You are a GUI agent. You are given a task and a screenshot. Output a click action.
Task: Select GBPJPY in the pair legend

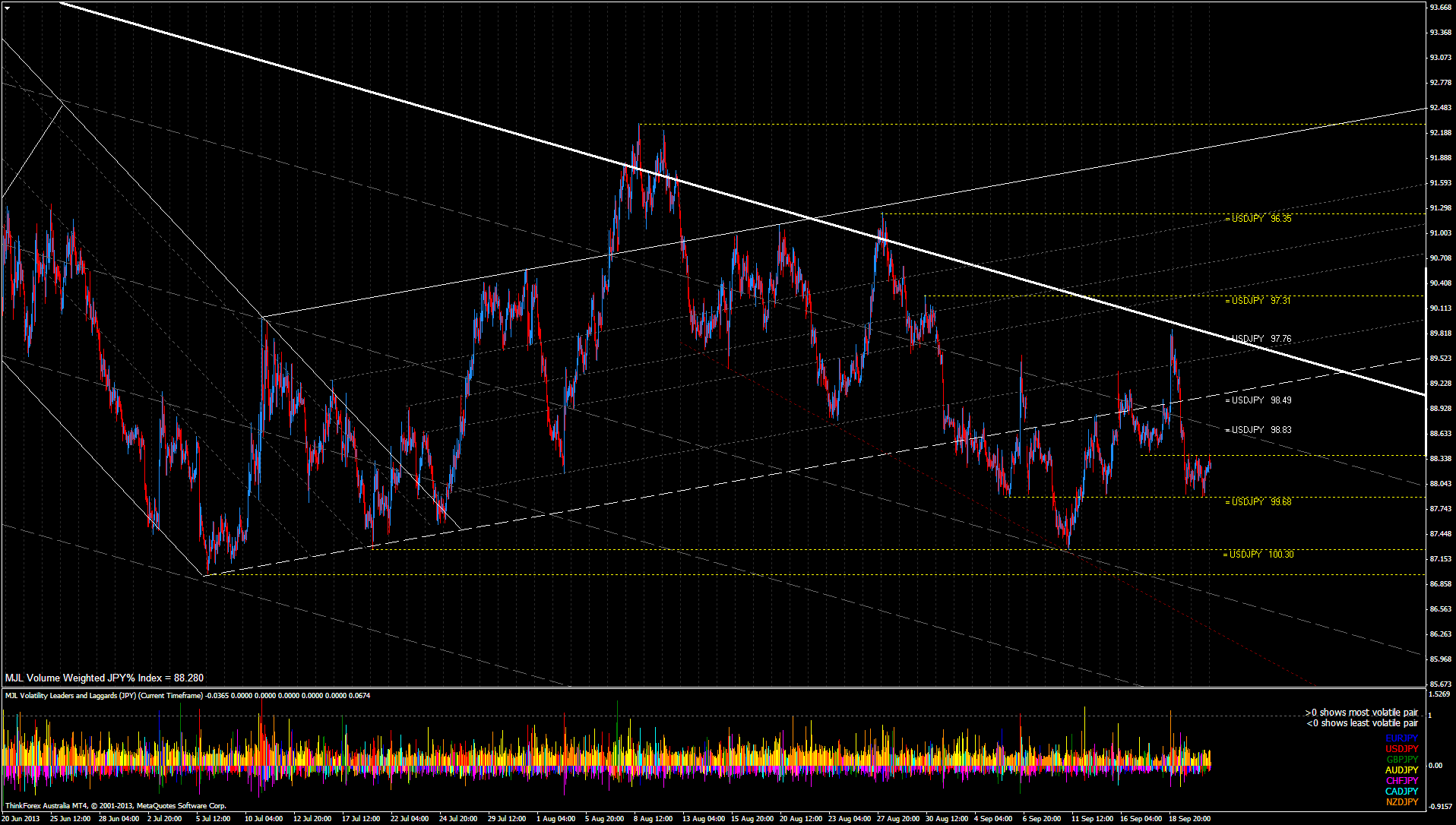[1401, 760]
